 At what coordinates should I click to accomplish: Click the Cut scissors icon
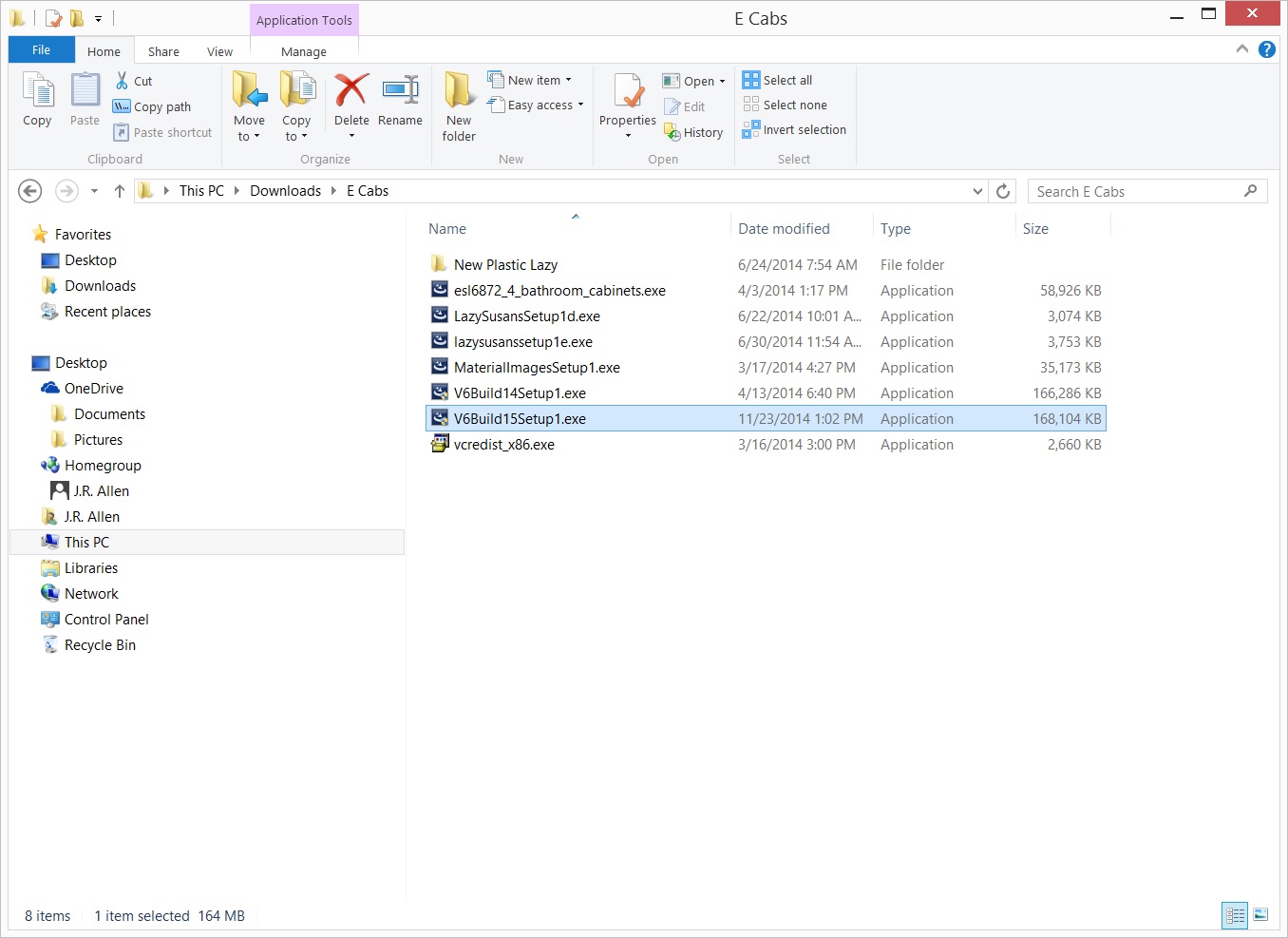123,81
